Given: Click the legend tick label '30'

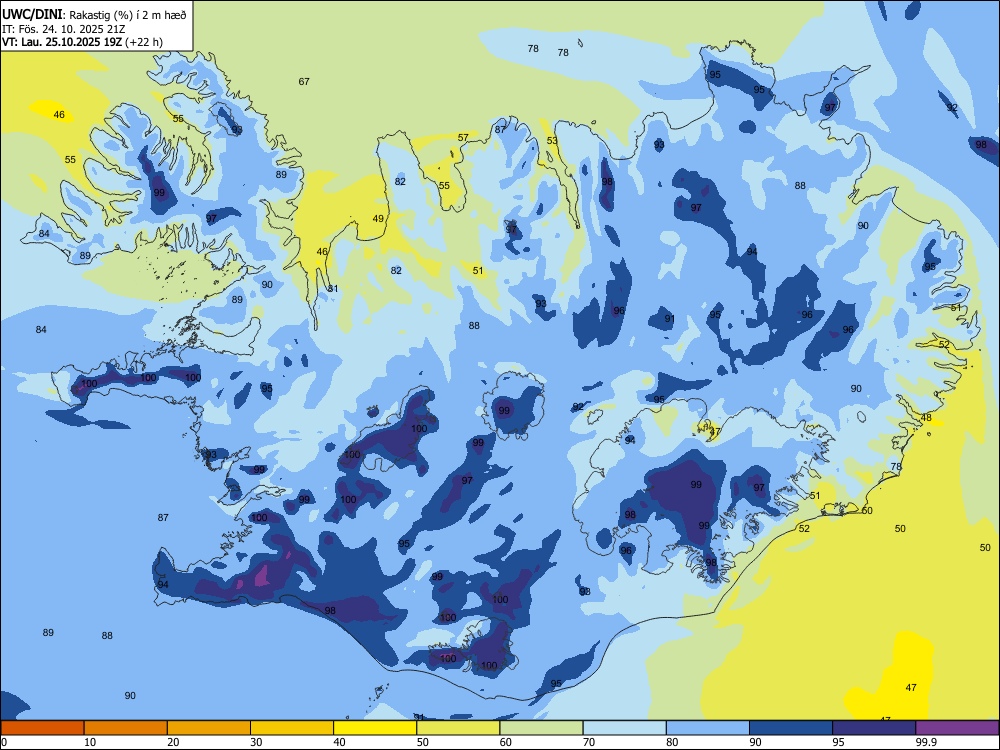Looking at the screenshot, I should click(256, 742).
